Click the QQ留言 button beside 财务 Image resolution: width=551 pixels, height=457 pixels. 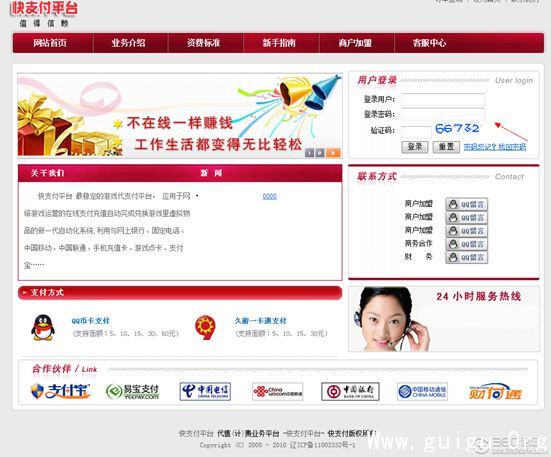pyautogui.click(x=467, y=257)
